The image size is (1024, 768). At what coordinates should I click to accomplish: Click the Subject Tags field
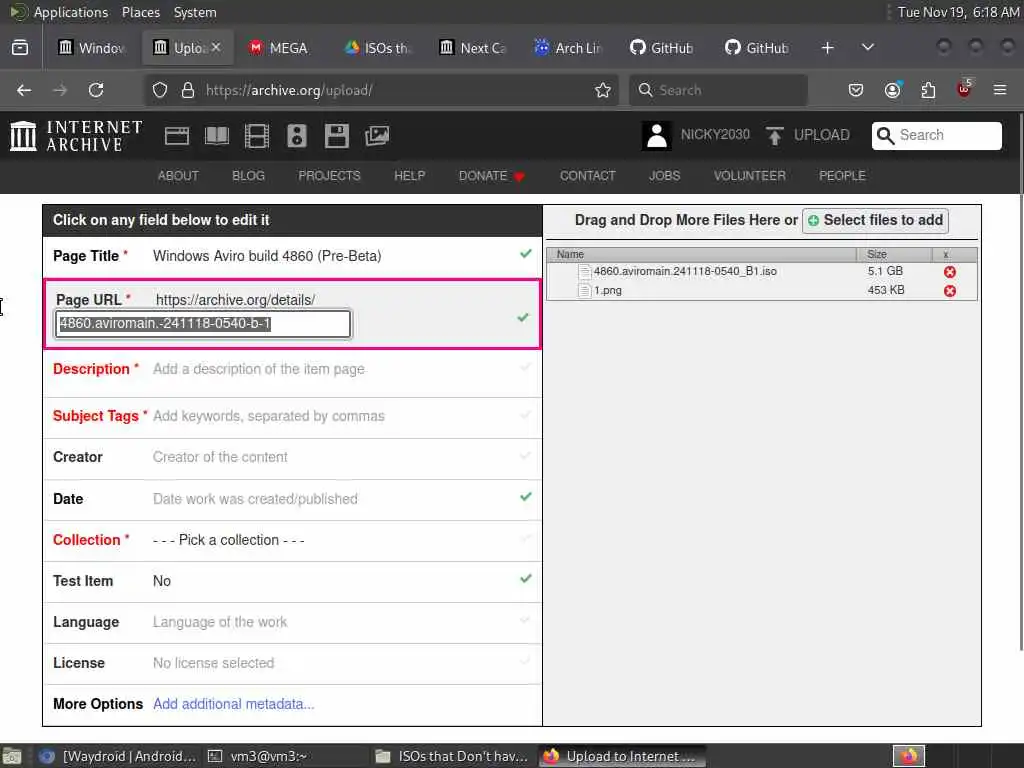click(x=293, y=417)
